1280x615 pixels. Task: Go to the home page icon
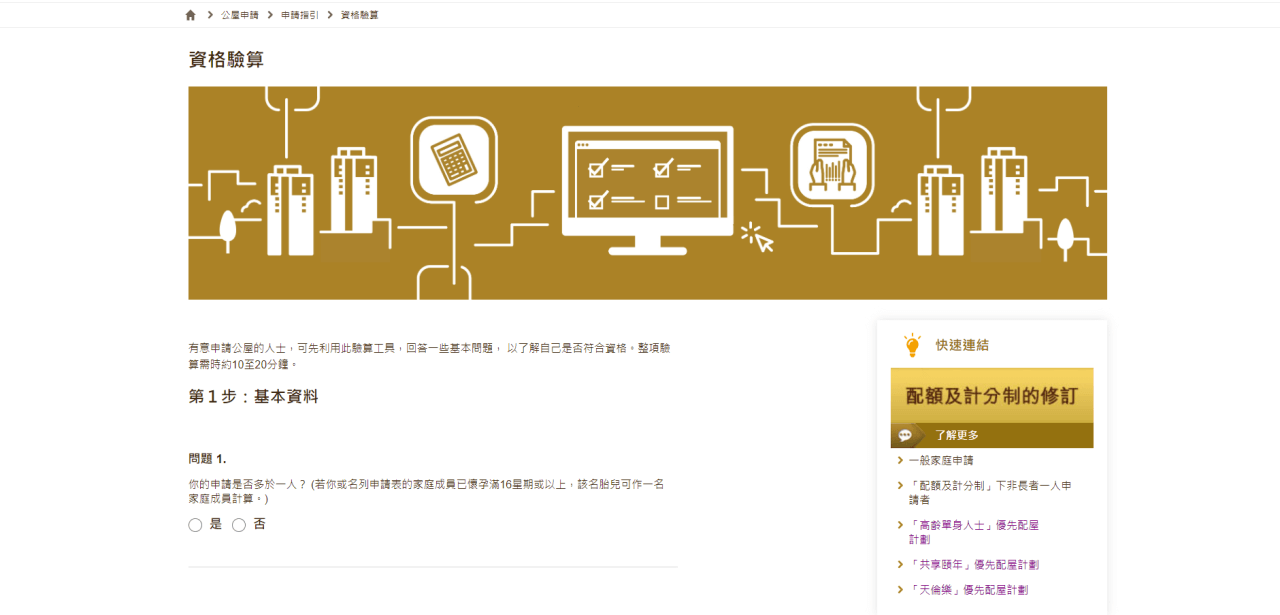click(x=191, y=15)
